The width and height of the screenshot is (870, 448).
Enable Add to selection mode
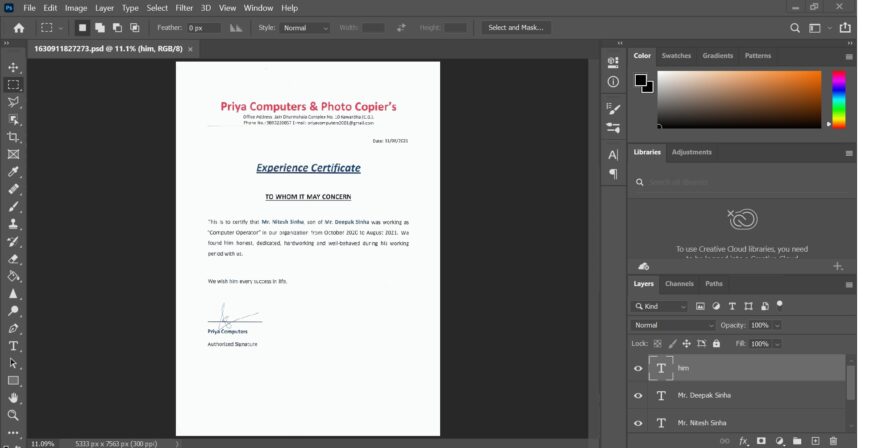[100, 28]
